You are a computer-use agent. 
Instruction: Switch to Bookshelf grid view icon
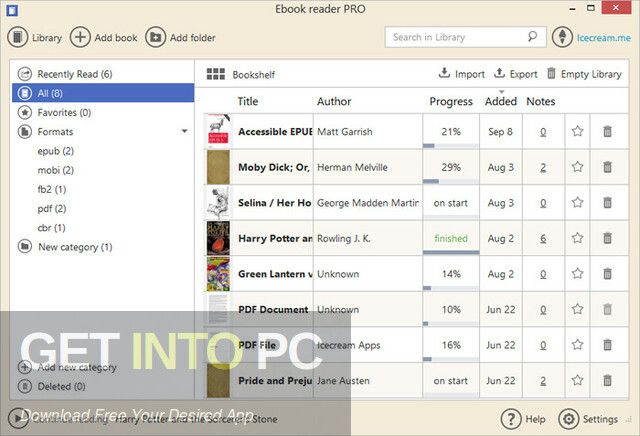pos(216,74)
